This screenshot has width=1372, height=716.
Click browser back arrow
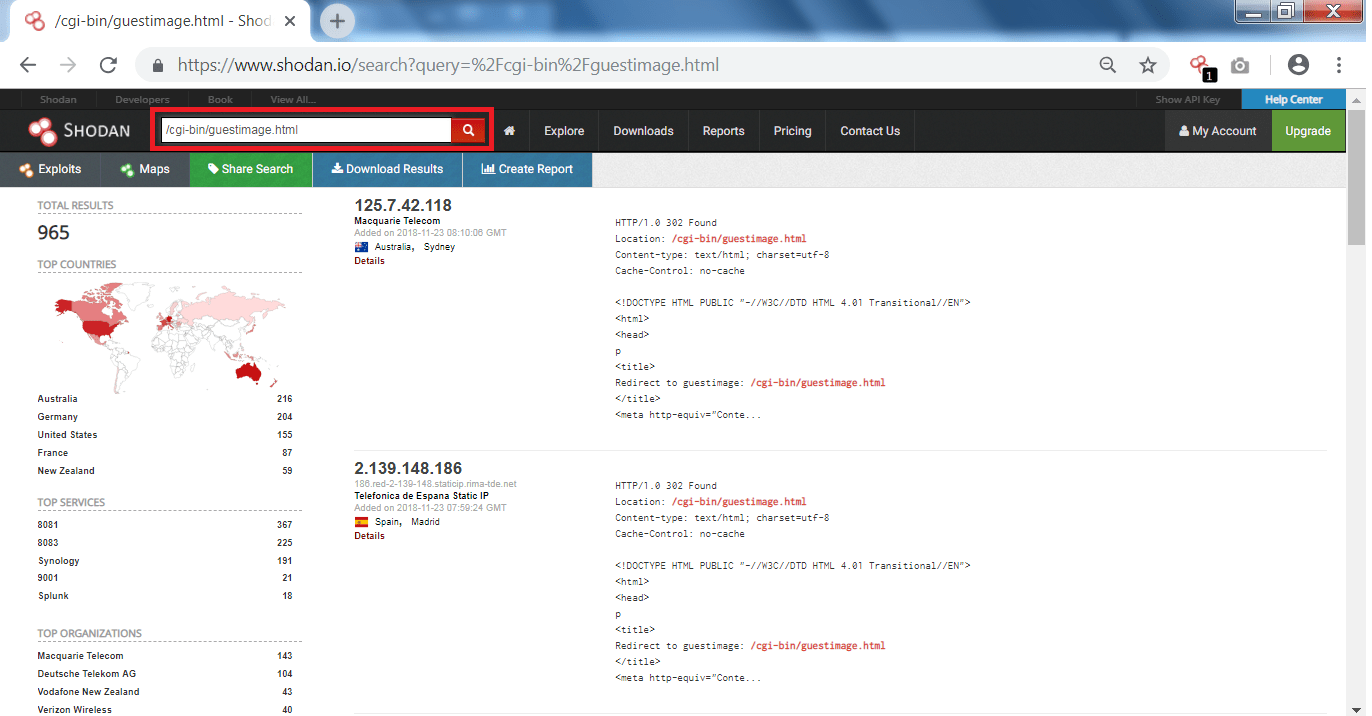tap(27, 65)
